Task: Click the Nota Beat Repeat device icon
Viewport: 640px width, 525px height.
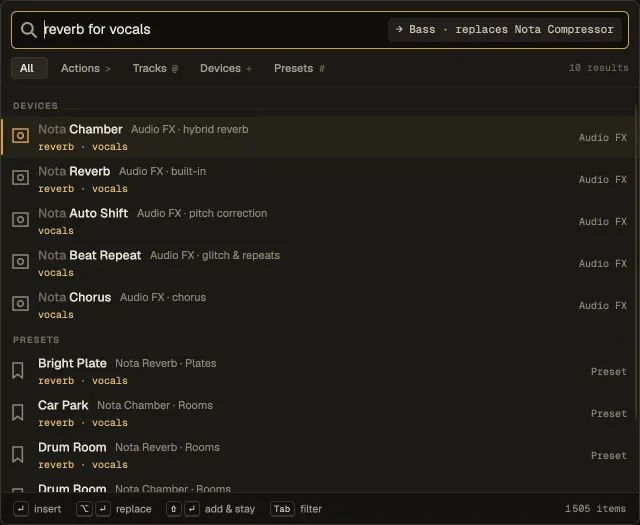Action: click(20, 262)
